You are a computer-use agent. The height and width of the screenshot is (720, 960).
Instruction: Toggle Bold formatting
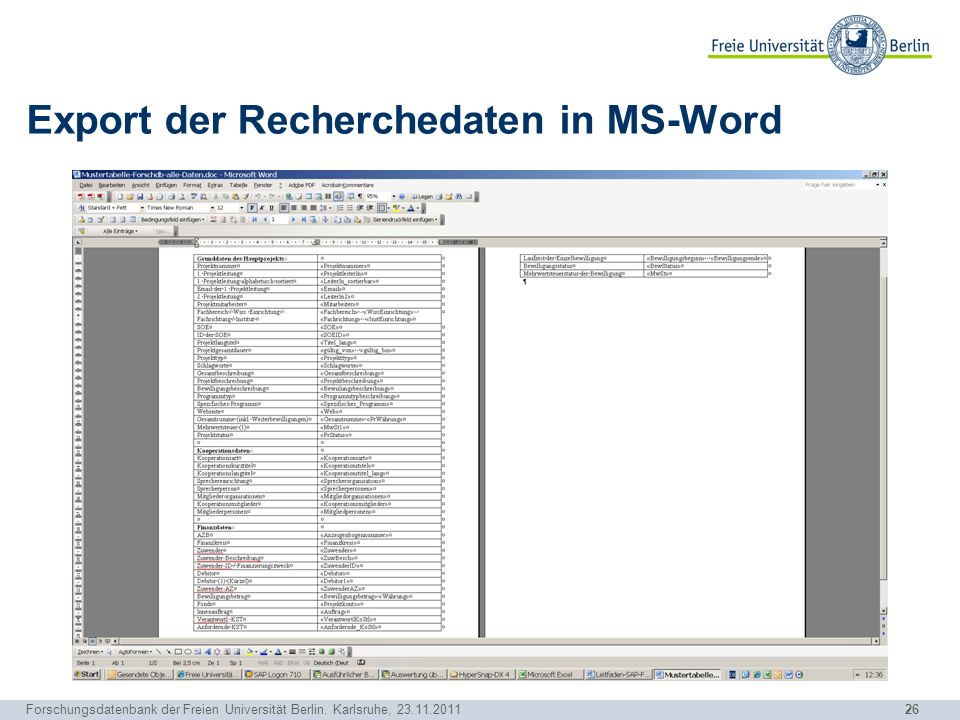point(252,208)
